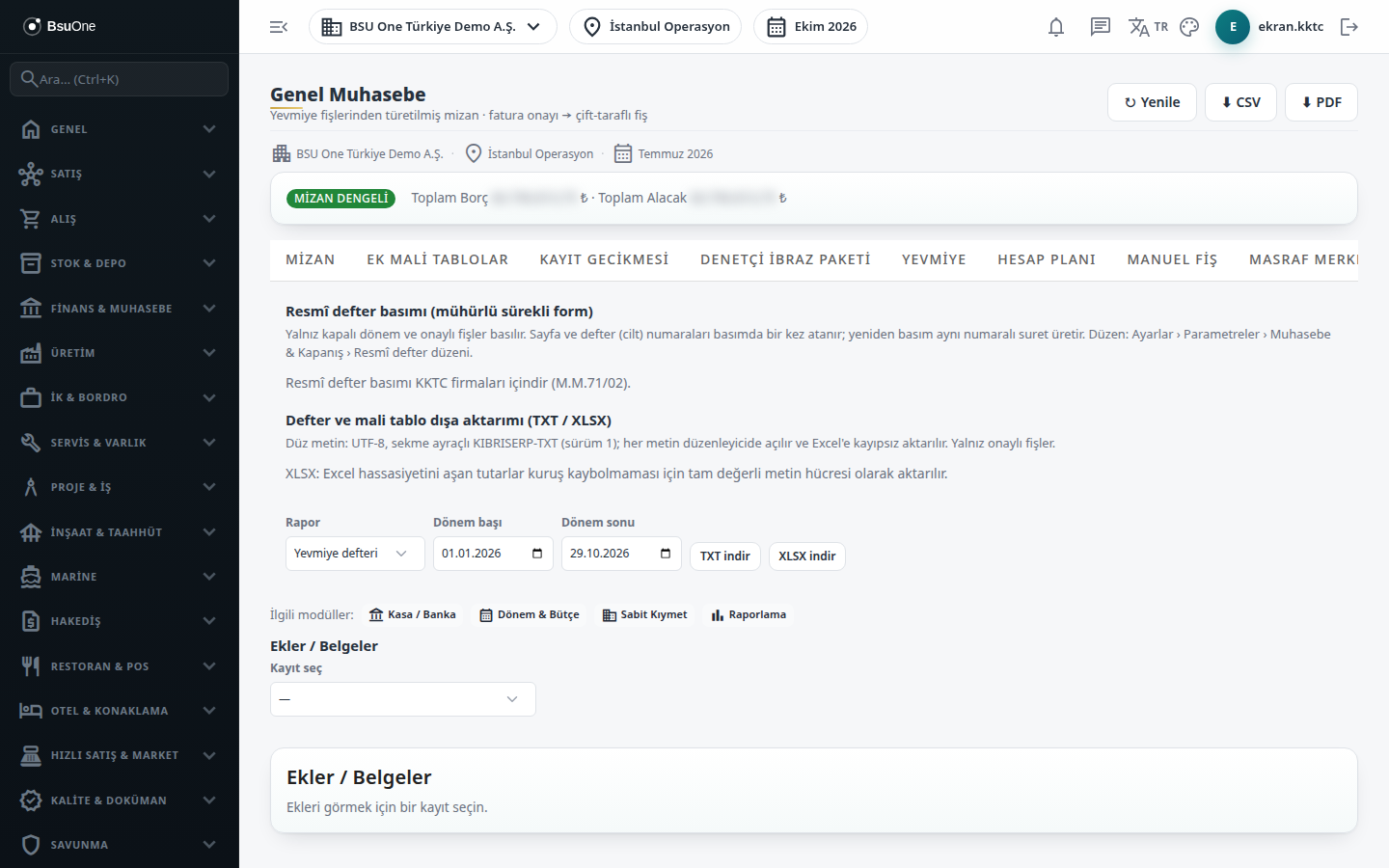Click the logout icon
Image resolution: width=1389 pixels, height=868 pixels.
coord(1349,27)
